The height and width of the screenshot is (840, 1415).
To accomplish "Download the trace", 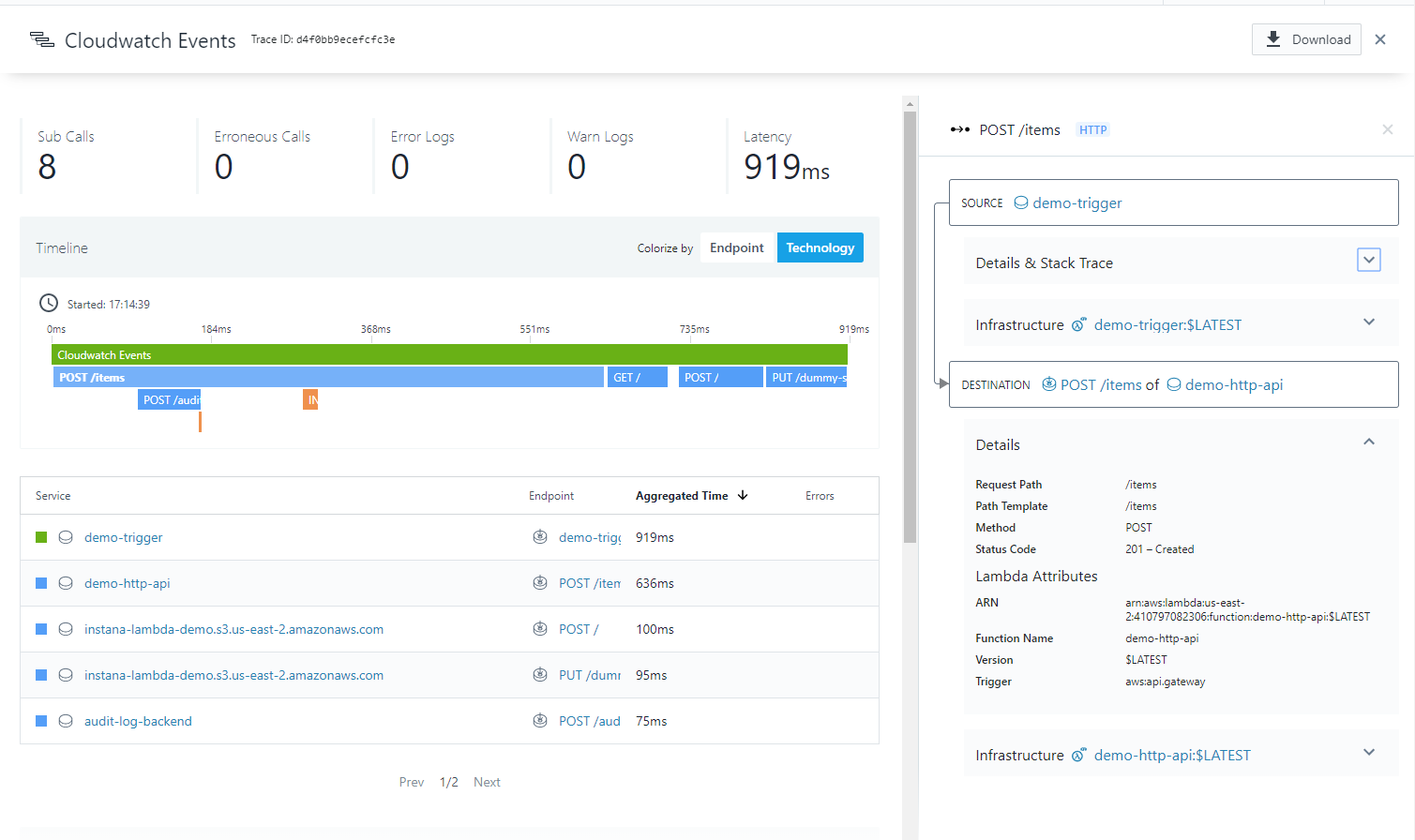I will 1306,39.
